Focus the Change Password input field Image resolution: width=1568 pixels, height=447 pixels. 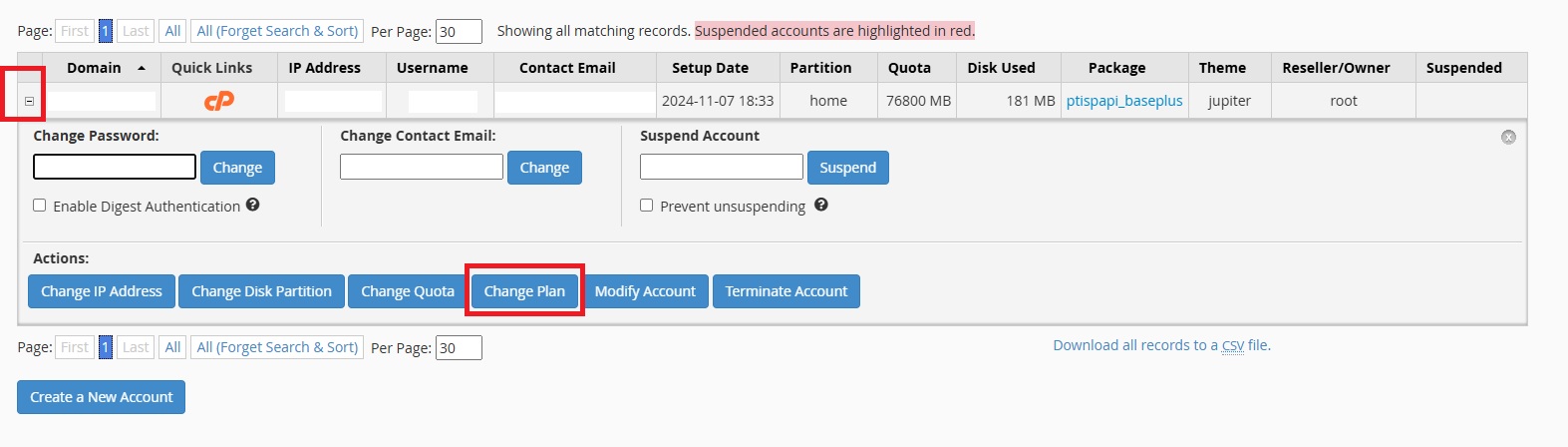(x=115, y=167)
